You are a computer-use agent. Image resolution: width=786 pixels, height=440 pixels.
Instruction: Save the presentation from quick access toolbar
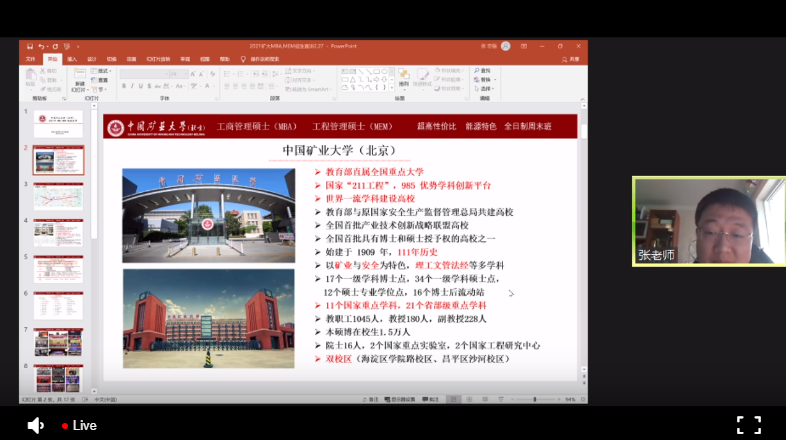(30, 46)
